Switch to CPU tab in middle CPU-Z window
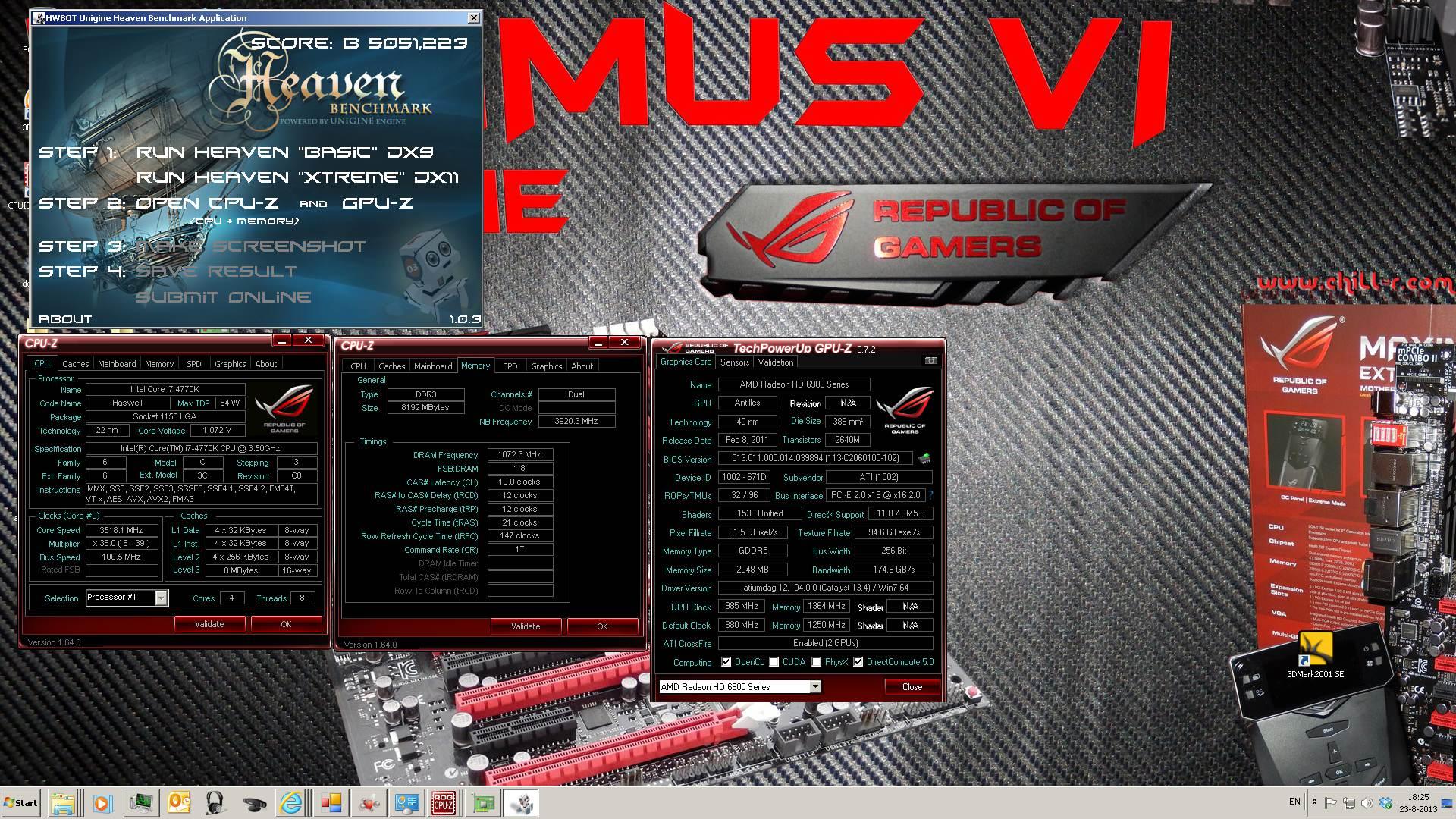The image size is (1456, 819). coord(358,366)
